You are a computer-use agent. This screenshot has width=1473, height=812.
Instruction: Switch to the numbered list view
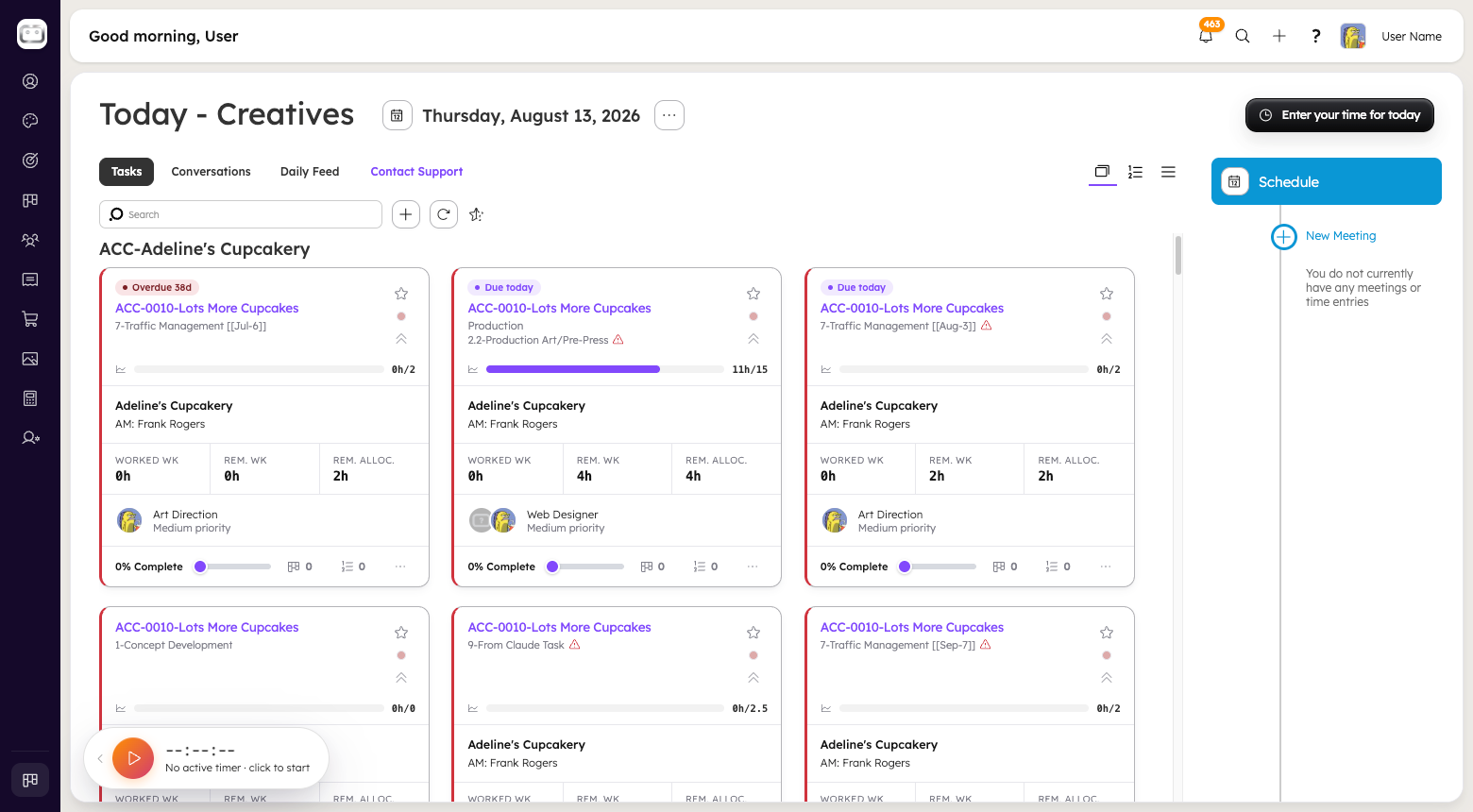(1135, 172)
